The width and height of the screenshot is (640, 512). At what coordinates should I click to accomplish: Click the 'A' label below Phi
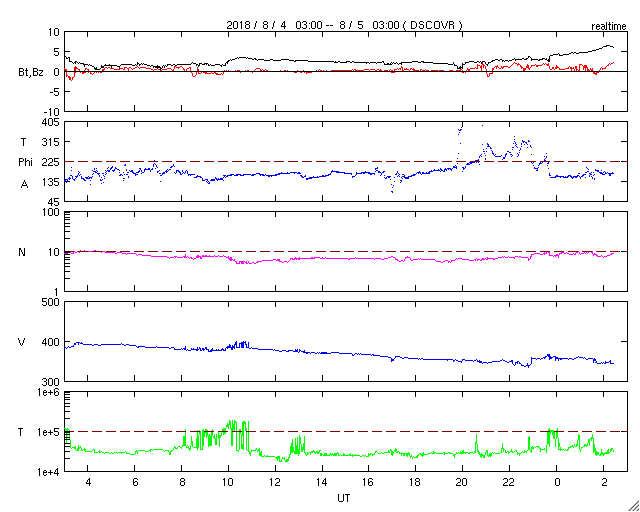tap(24, 185)
